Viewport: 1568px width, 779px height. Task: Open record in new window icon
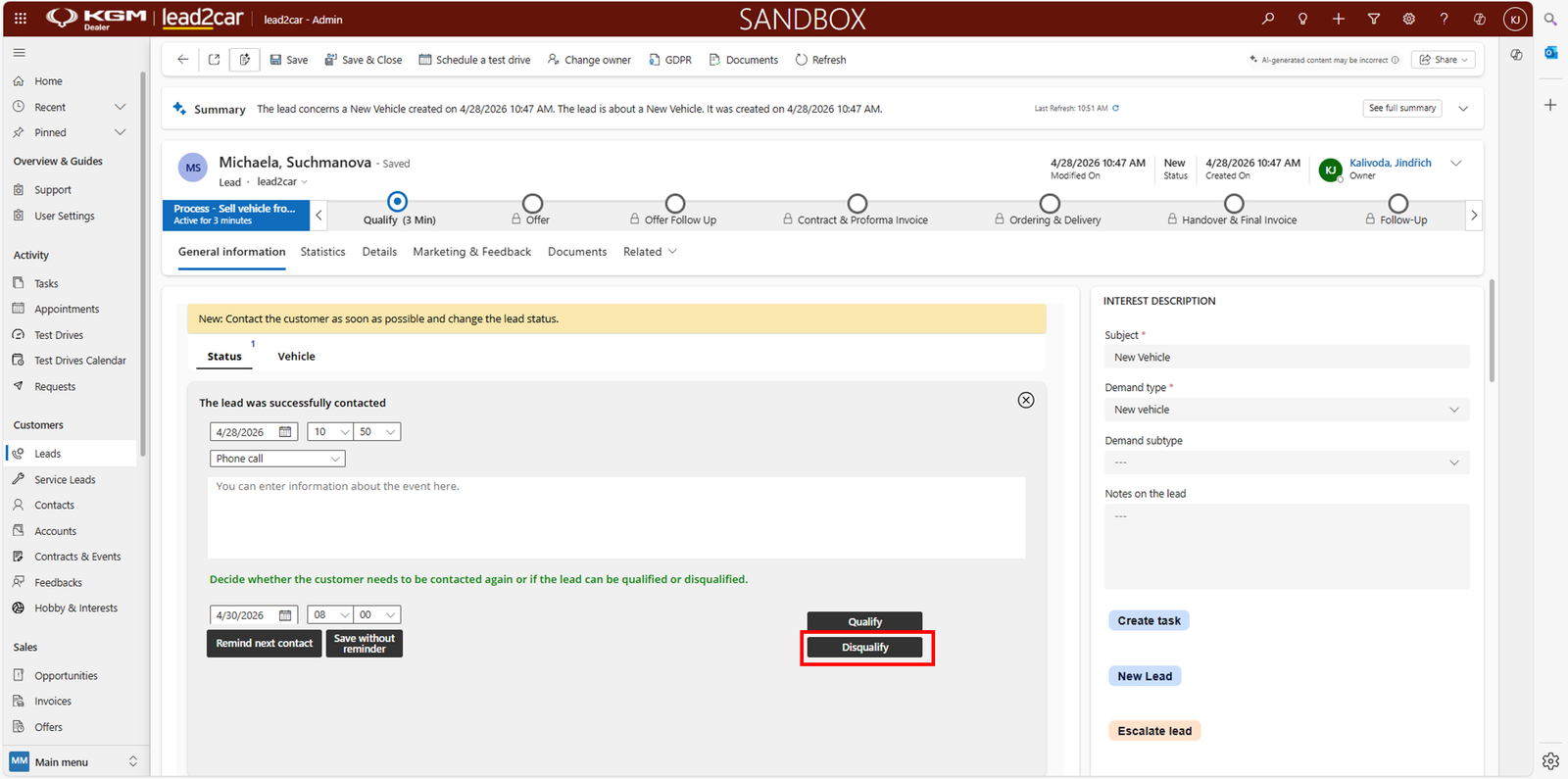pos(214,60)
